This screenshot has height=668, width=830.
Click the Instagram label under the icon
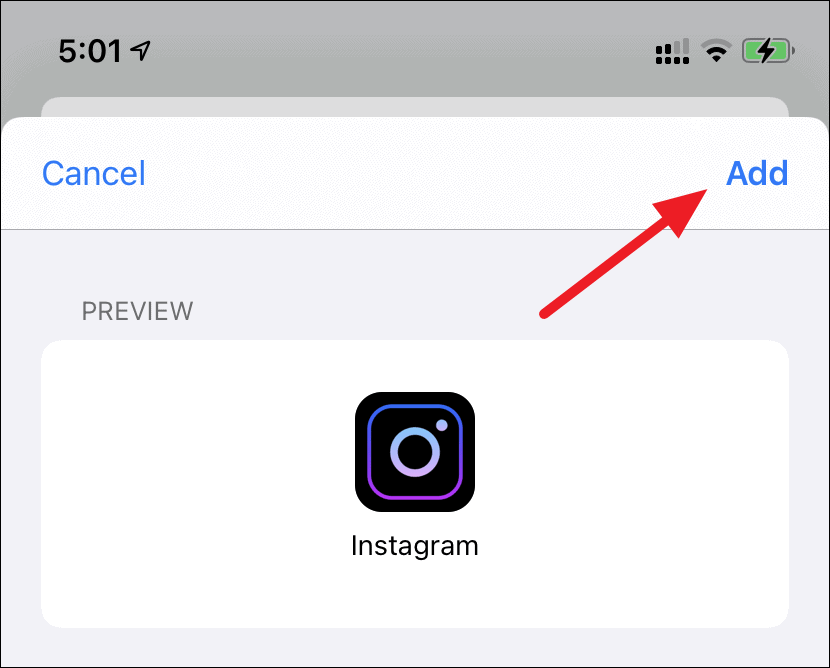(x=415, y=546)
